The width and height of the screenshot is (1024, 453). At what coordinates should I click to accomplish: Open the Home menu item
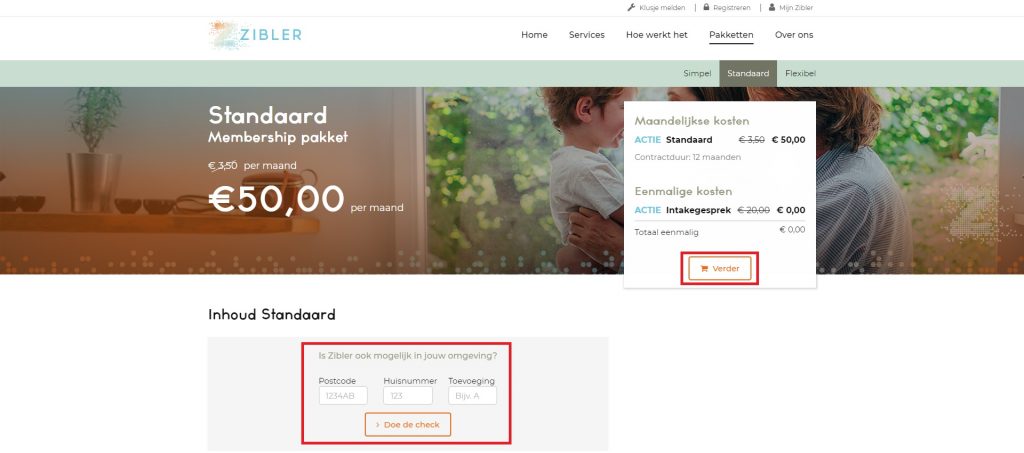point(534,35)
